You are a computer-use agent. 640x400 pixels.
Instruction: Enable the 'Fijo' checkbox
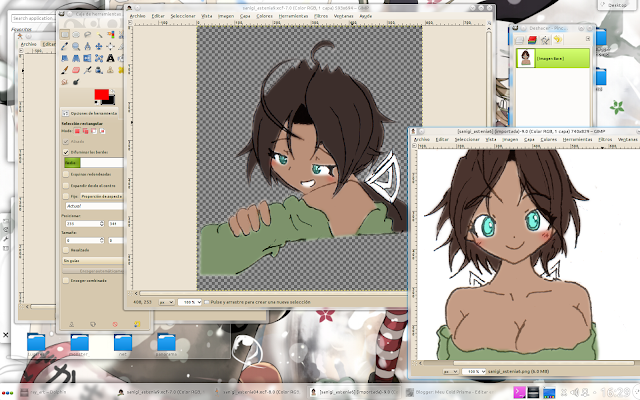click(66, 196)
